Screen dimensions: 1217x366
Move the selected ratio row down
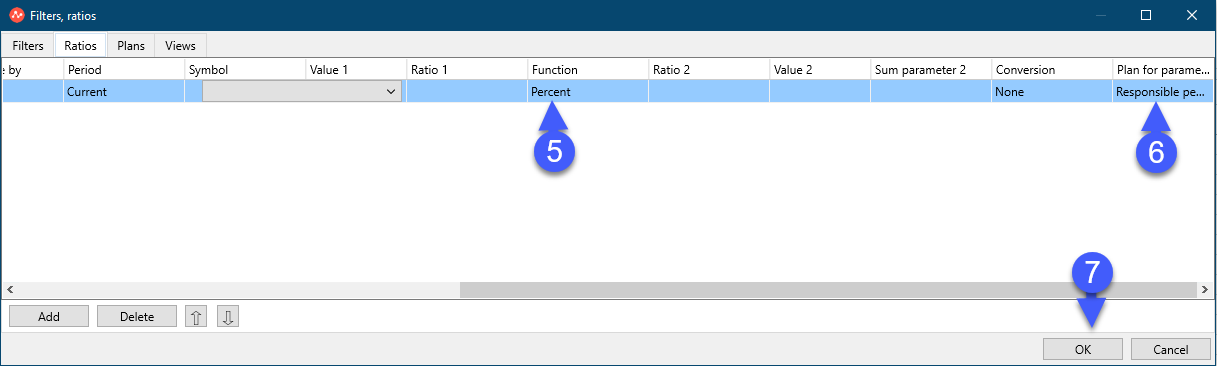(x=228, y=317)
